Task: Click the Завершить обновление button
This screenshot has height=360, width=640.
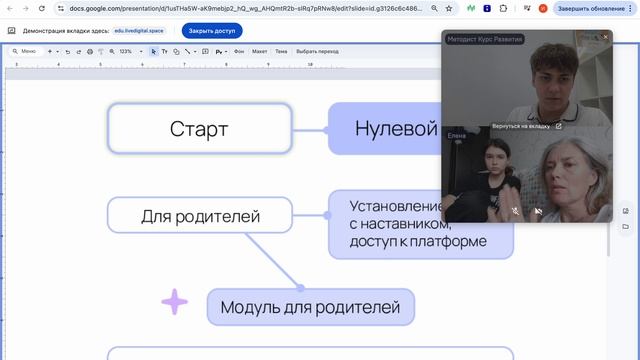Action: tap(591, 8)
